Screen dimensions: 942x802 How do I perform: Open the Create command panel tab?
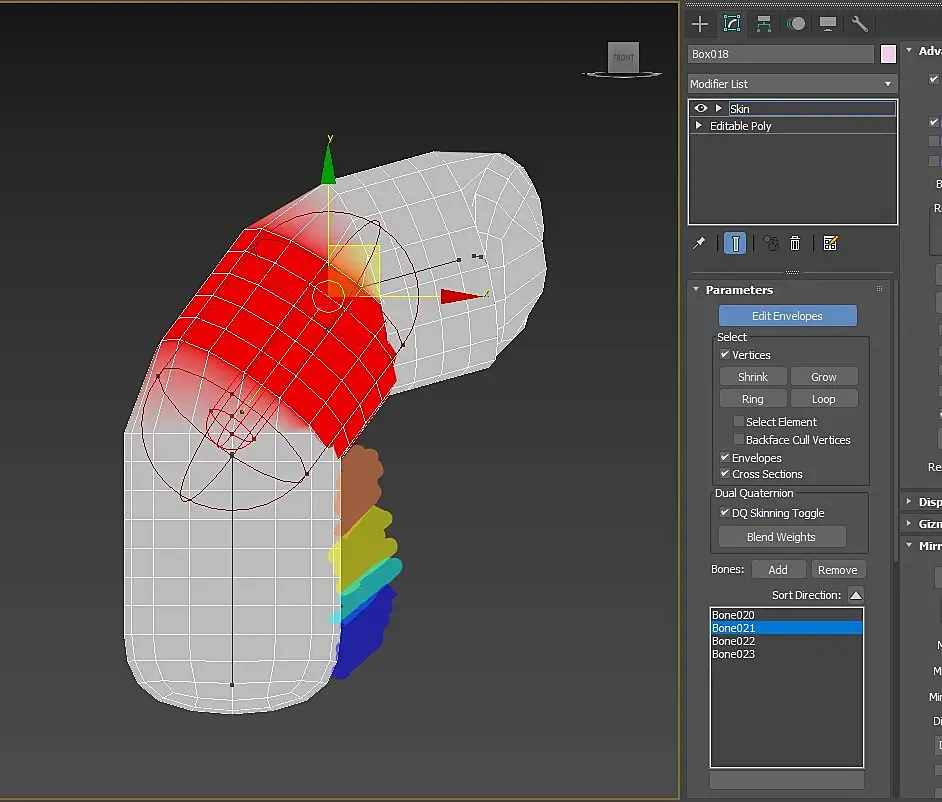[x=700, y=24]
